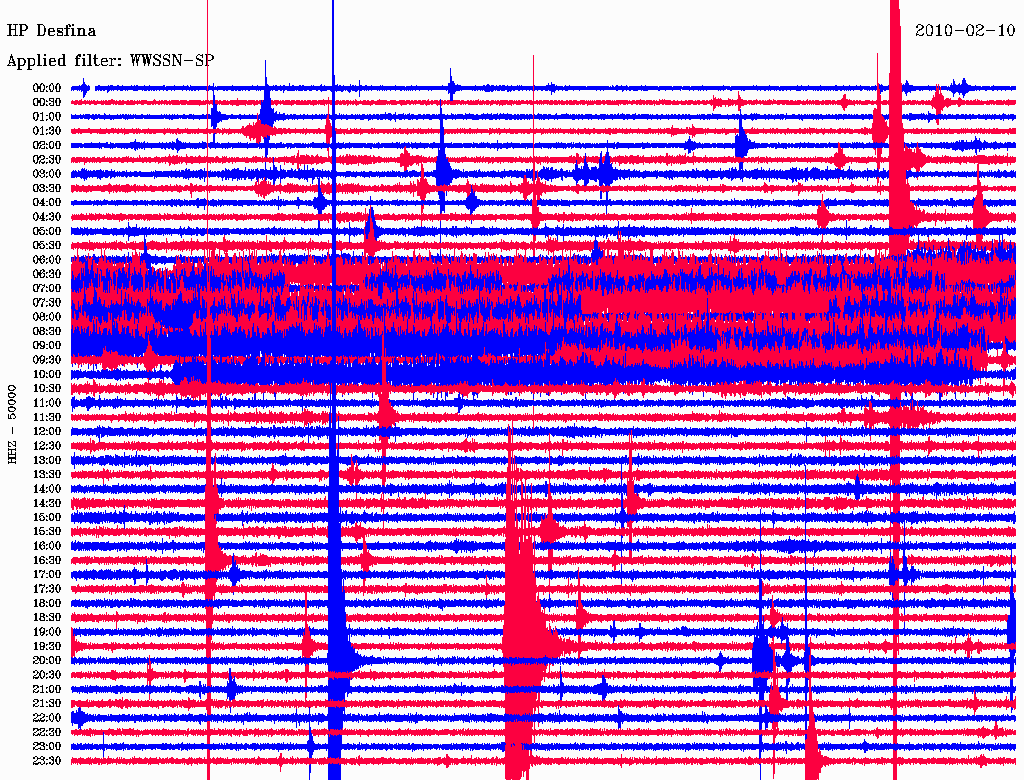
Task: Click the 10:30 time label
Action: 47,389
